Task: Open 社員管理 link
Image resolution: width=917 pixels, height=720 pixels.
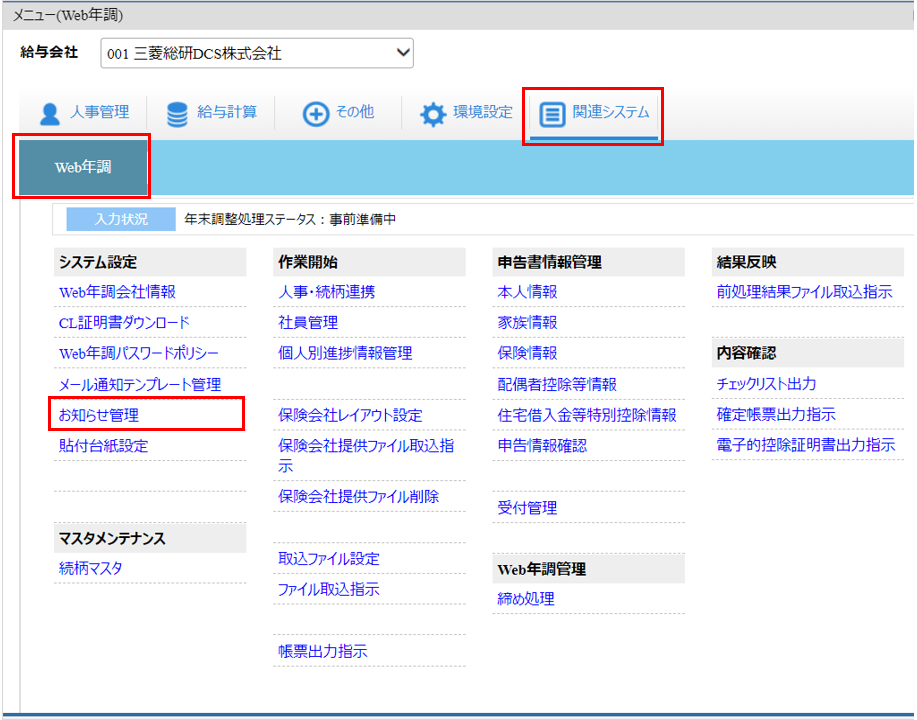Action: (x=308, y=323)
